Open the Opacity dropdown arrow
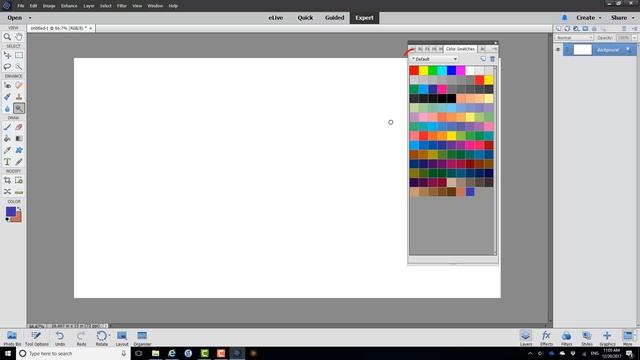The width and height of the screenshot is (640, 360). [634, 38]
